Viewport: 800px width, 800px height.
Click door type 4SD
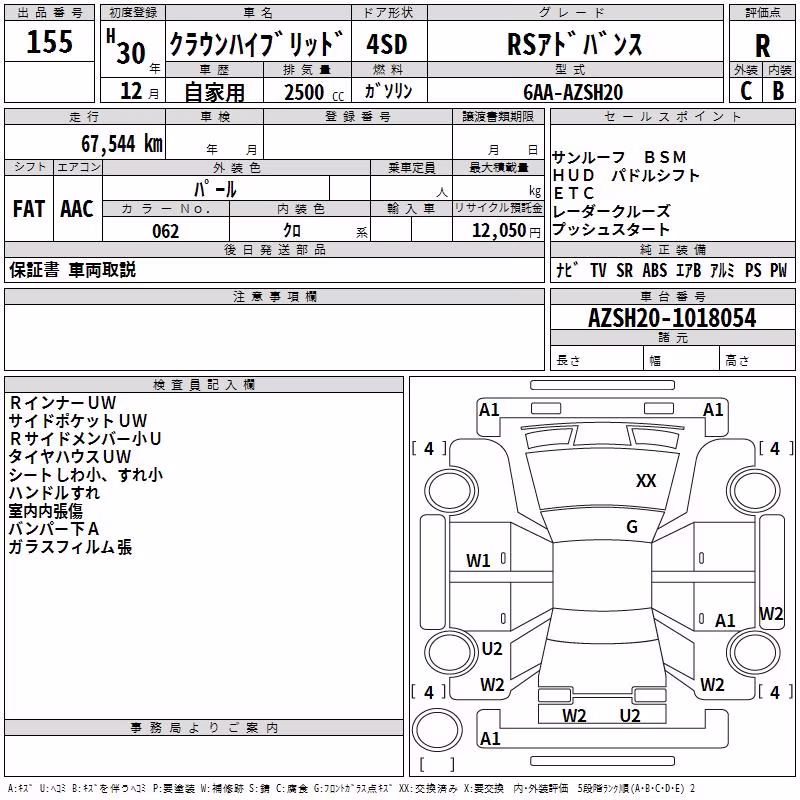click(x=387, y=44)
